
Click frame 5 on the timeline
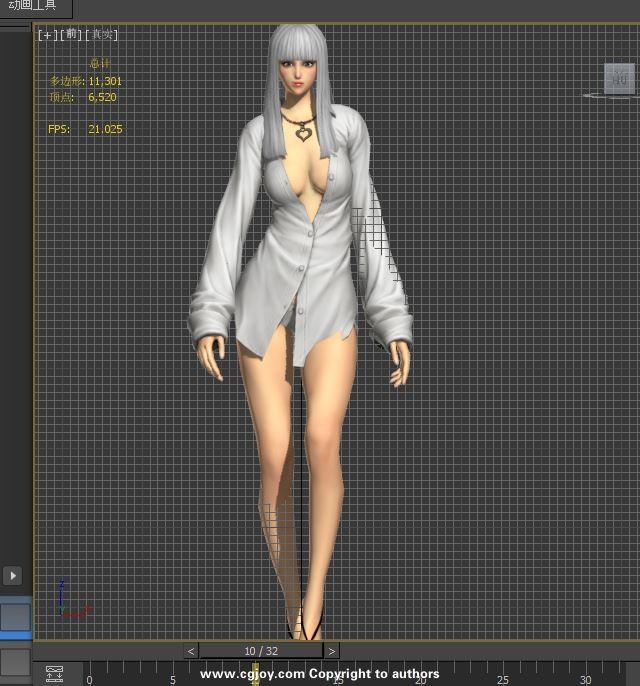point(171,675)
